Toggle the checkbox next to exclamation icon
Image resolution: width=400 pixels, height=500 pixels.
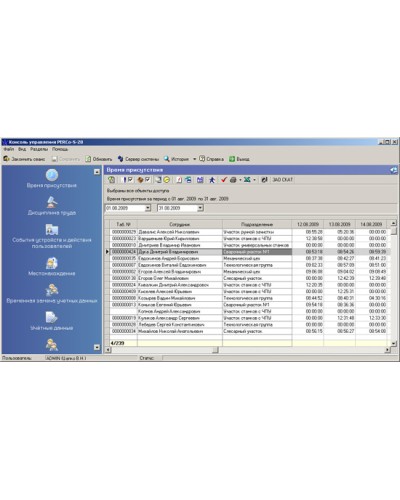click(130, 180)
